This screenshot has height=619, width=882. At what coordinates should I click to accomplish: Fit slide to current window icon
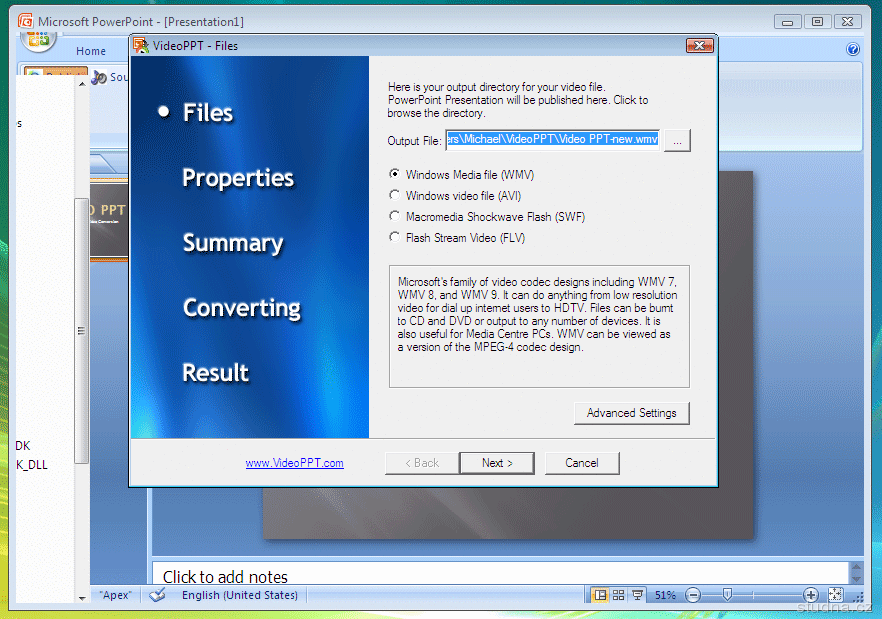click(x=836, y=595)
